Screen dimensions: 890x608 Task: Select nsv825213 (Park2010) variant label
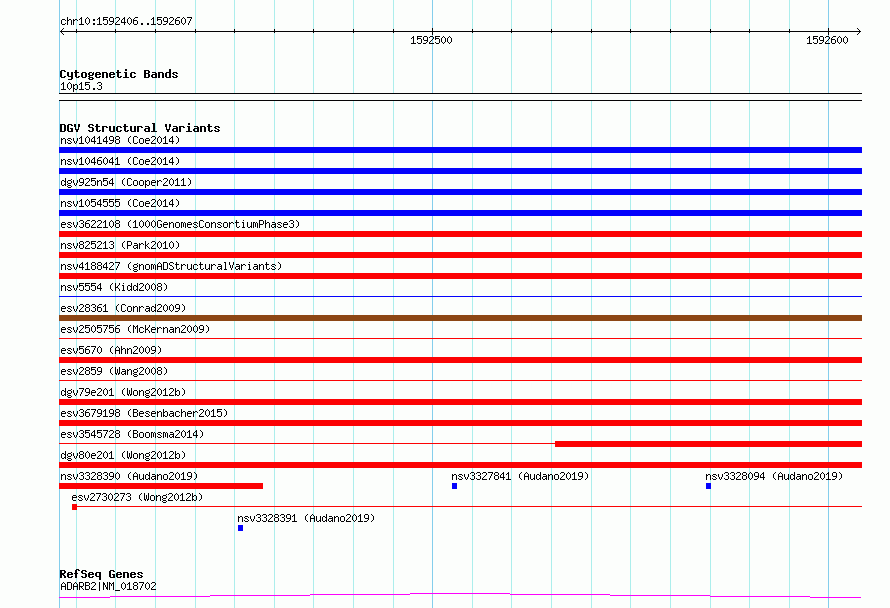120,245
